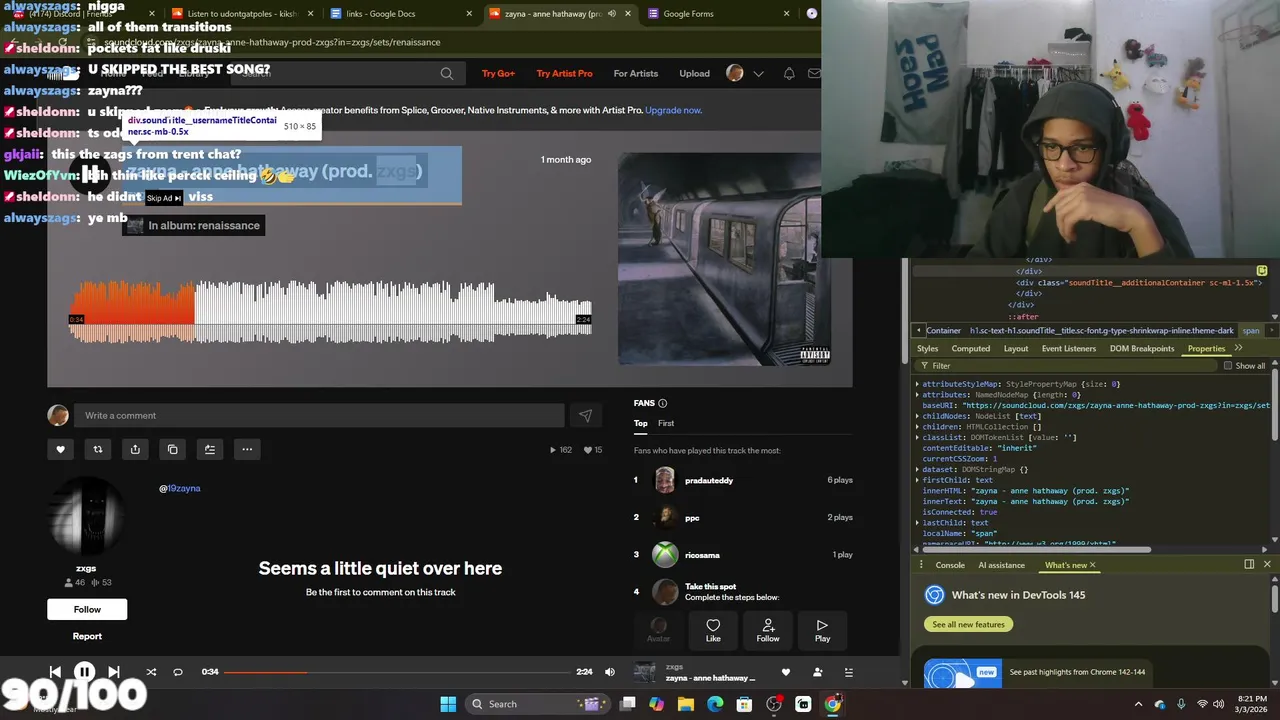Click the Properties Filter input field
1280x720 pixels.
[1070, 366]
